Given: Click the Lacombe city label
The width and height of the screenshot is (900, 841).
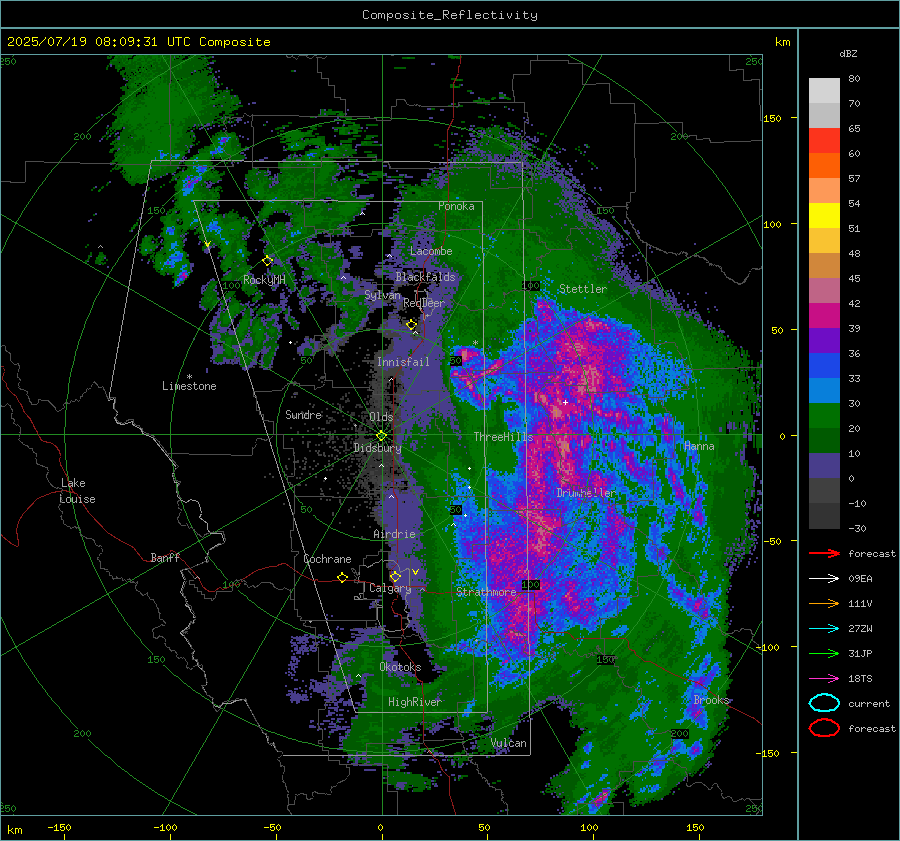Looking at the screenshot, I should (431, 251).
